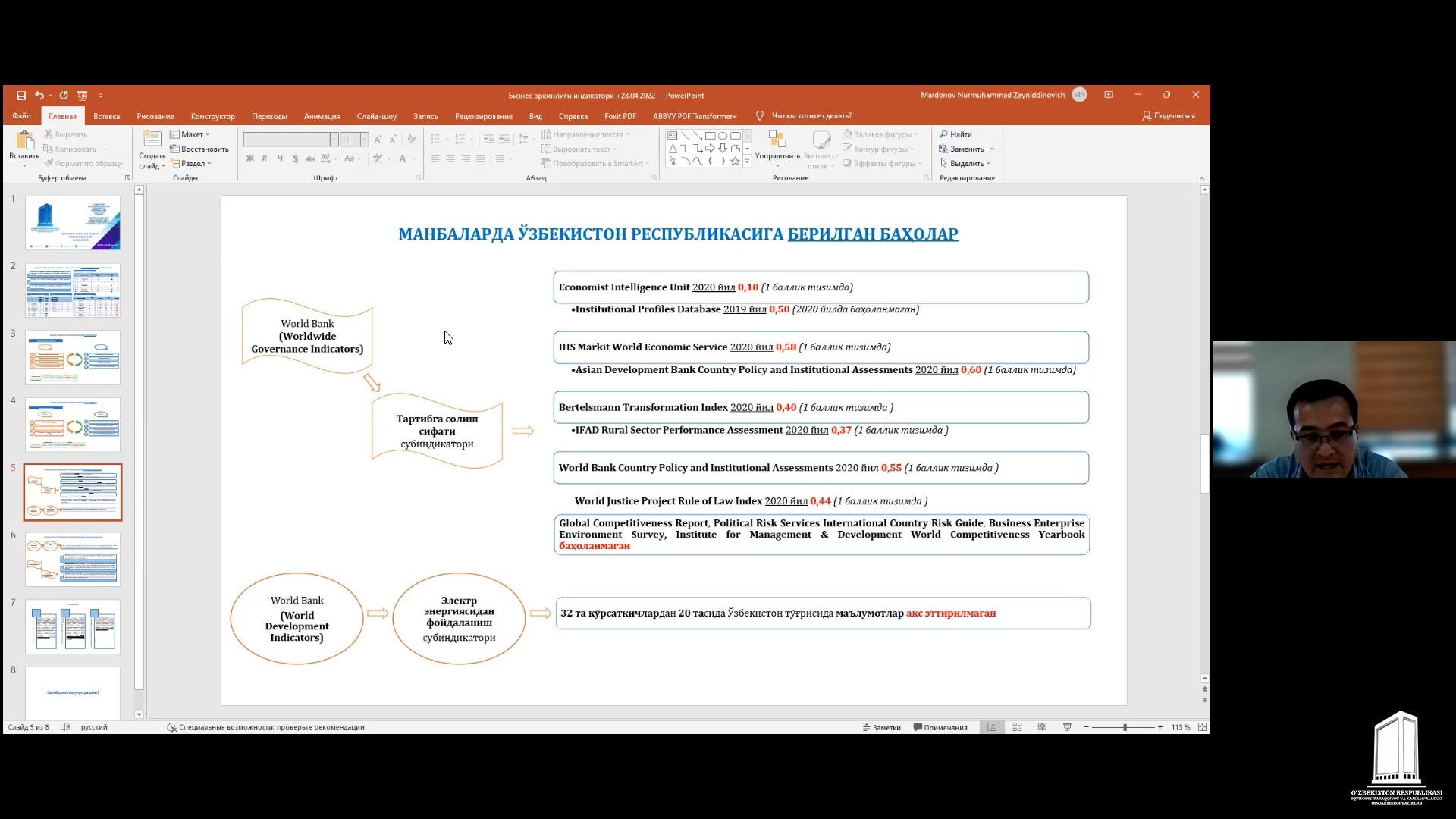This screenshot has width=1456, height=819.
Task: Toggle Заметки notes pane
Action: click(881, 727)
